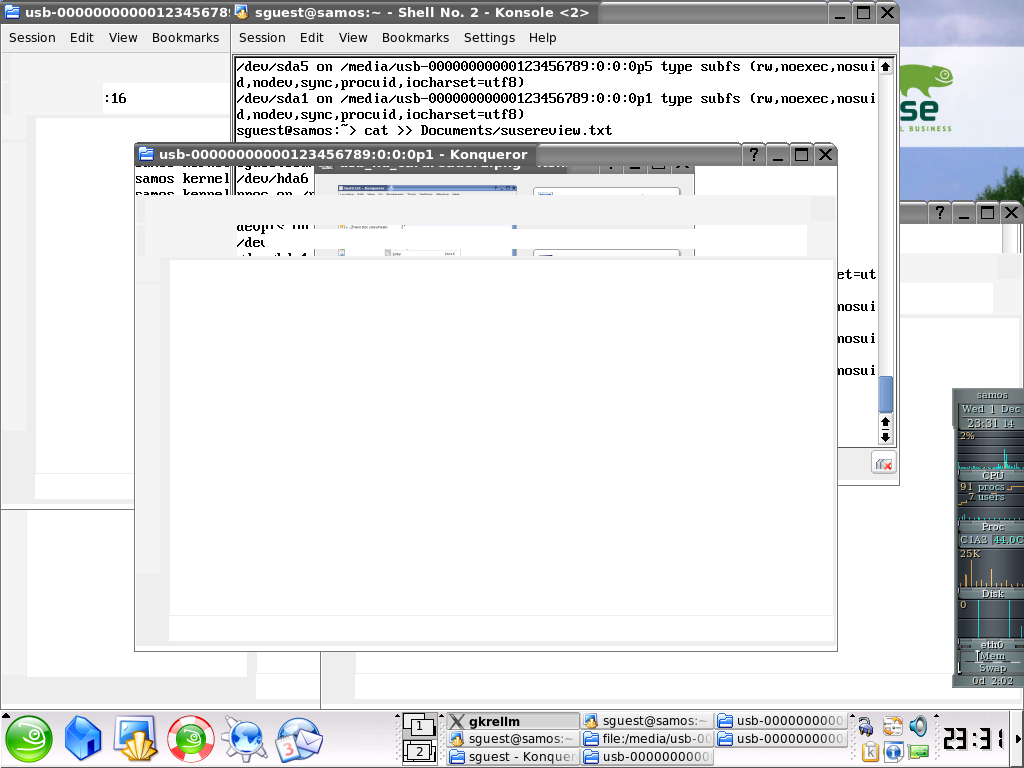Click the samos hostname in gkrellm
The height and width of the screenshot is (768, 1024).
click(992, 395)
